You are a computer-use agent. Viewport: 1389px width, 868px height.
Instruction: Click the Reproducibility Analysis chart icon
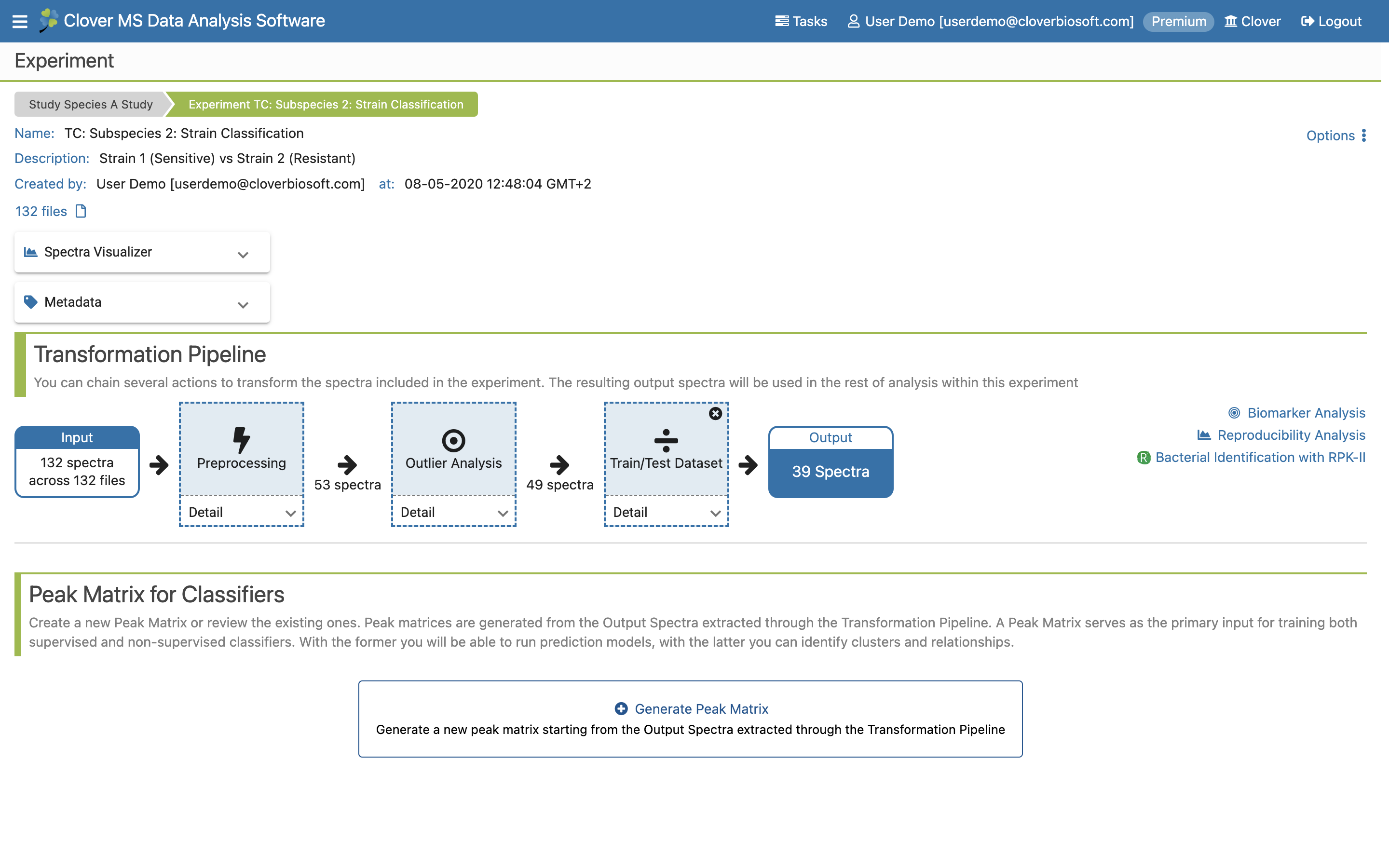(x=1204, y=435)
